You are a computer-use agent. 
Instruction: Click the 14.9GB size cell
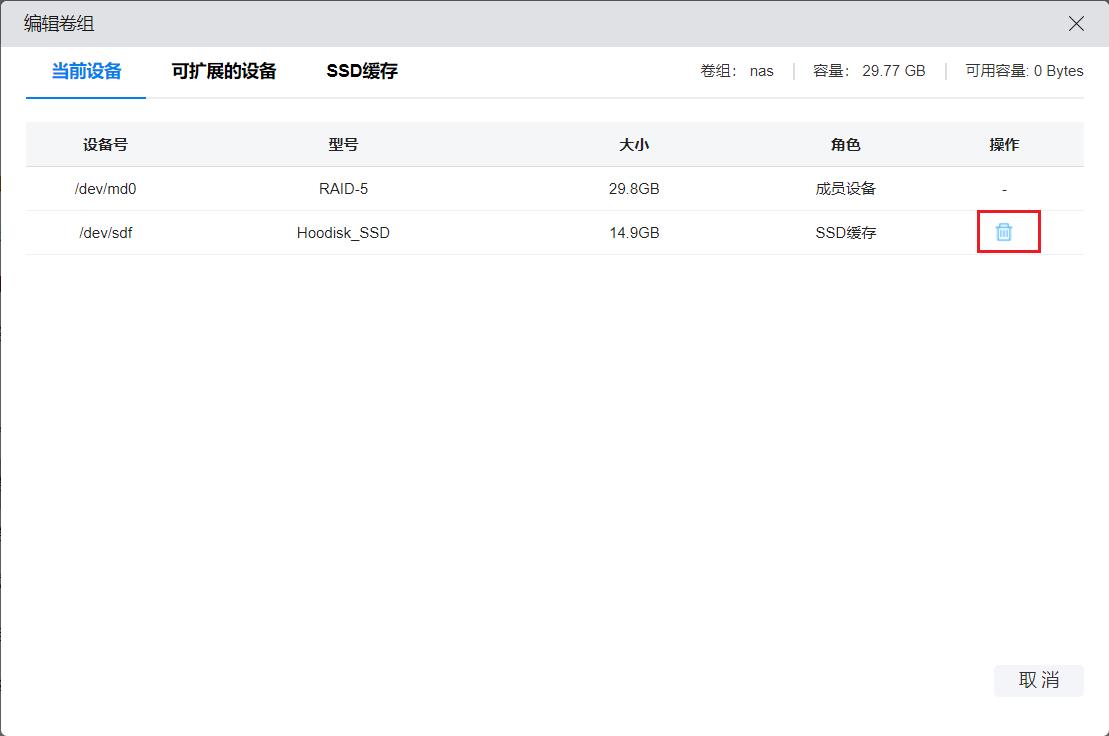(634, 233)
